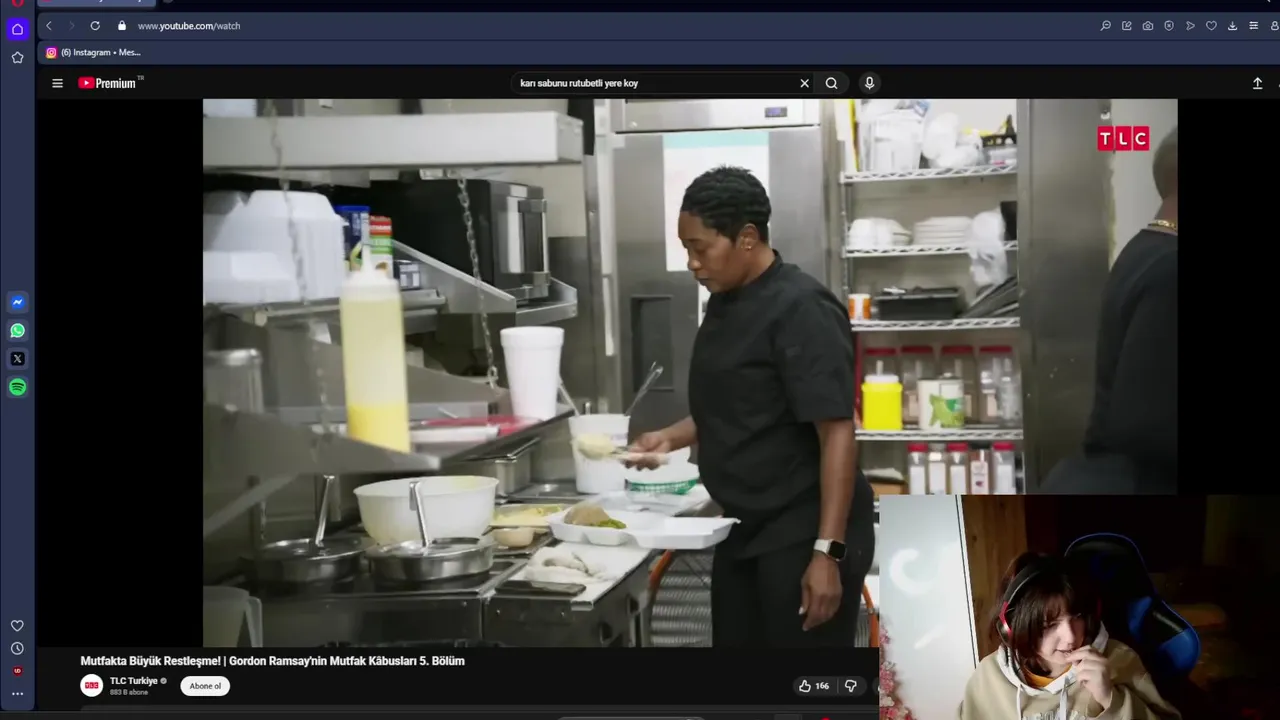
Task: Open the profile account icon in toolbar
Action: point(1274,26)
